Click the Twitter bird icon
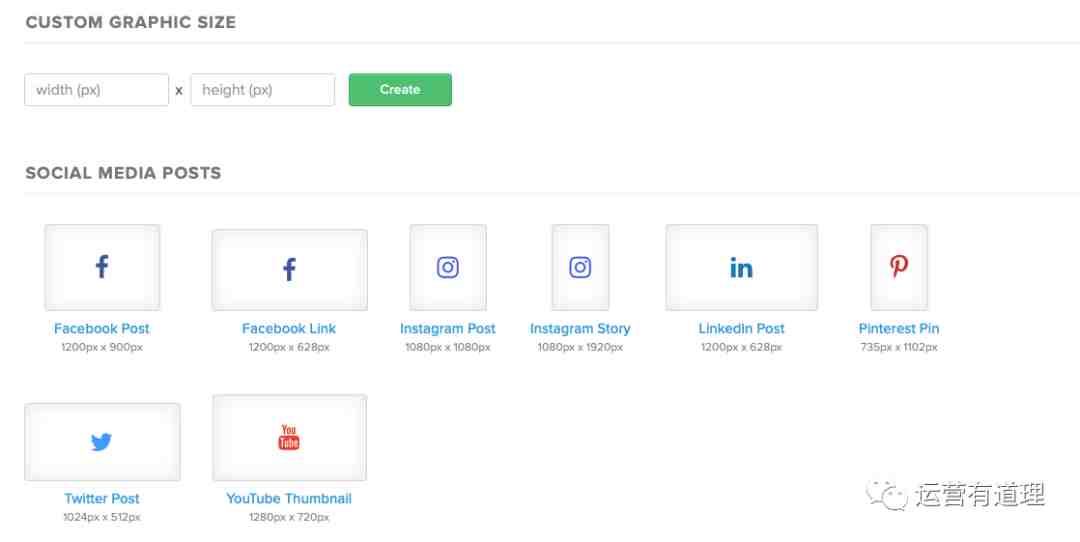The height and width of the screenshot is (542, 1080). [101, 441]
